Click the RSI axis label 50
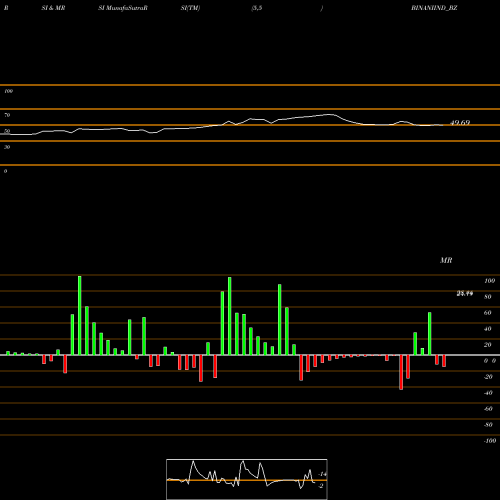Image resolution: width=500 pixels, height=500 pixels. click(7, 131)
